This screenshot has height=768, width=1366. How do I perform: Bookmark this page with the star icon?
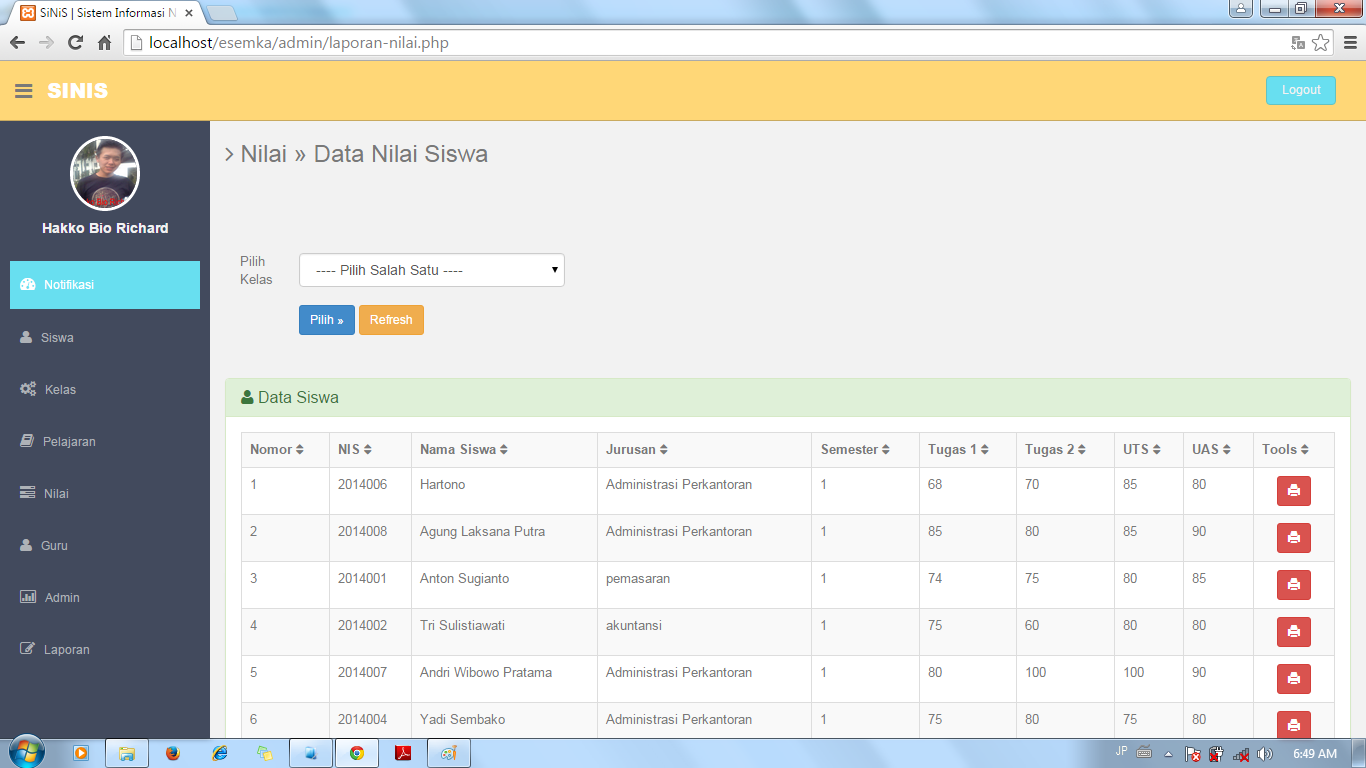pyautogui.click(x=1321, y=43)
